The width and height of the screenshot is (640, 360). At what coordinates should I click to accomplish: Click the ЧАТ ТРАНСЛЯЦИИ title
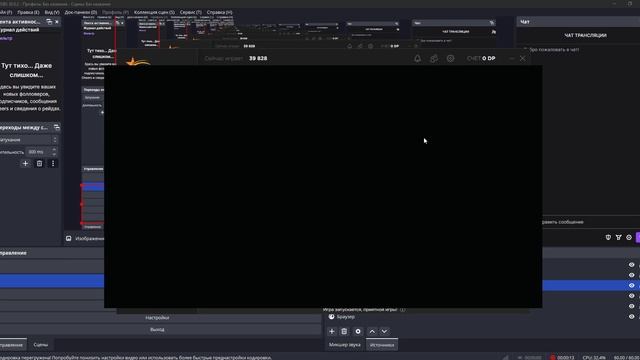click(x=585, y=36)
